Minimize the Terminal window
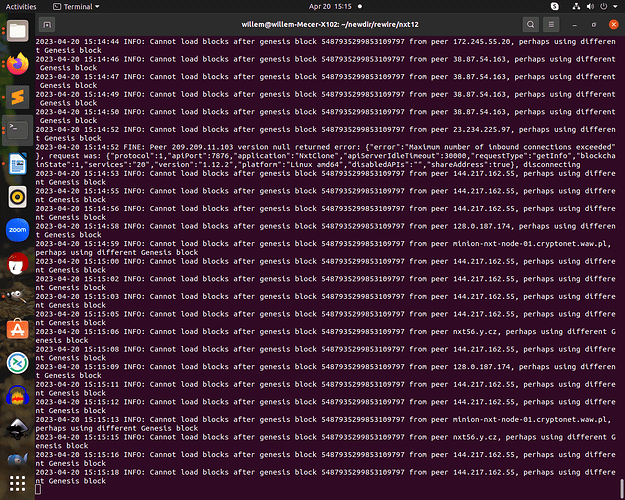Viewport: 625px width, 500px height. coord(574,25)
